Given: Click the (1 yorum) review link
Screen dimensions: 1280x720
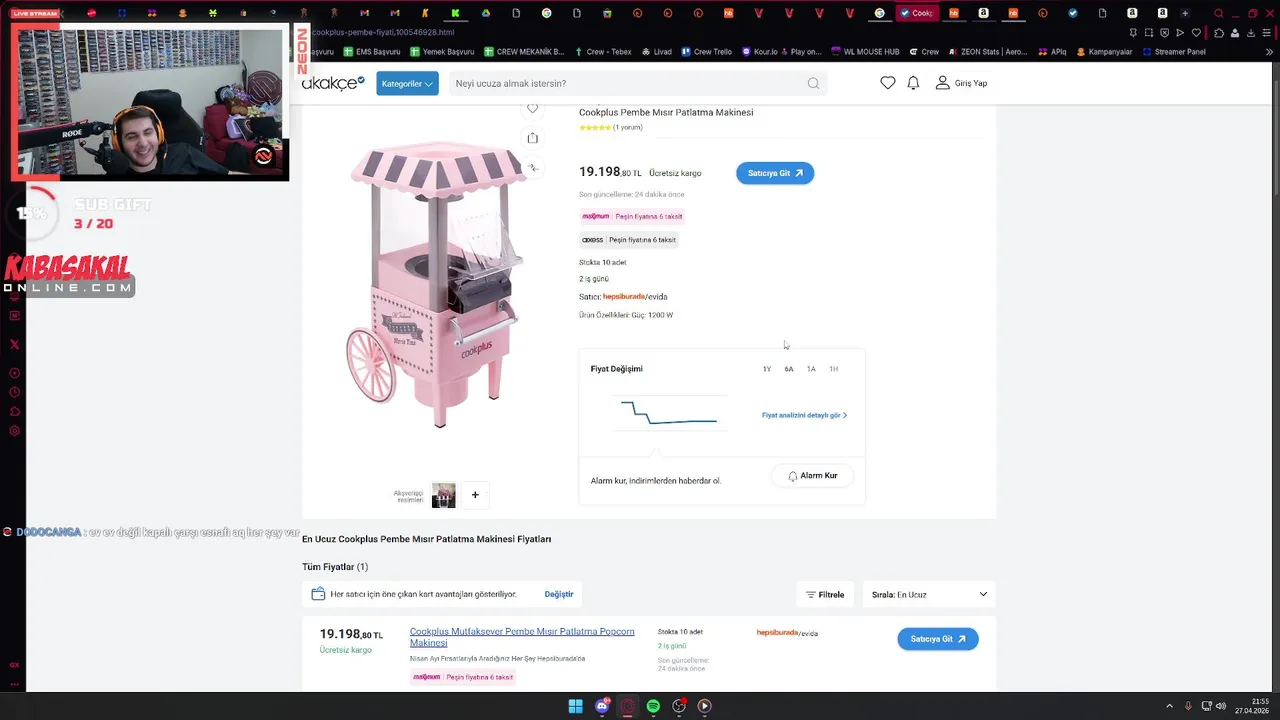Looking at the screenshot, I should (628, 128).
